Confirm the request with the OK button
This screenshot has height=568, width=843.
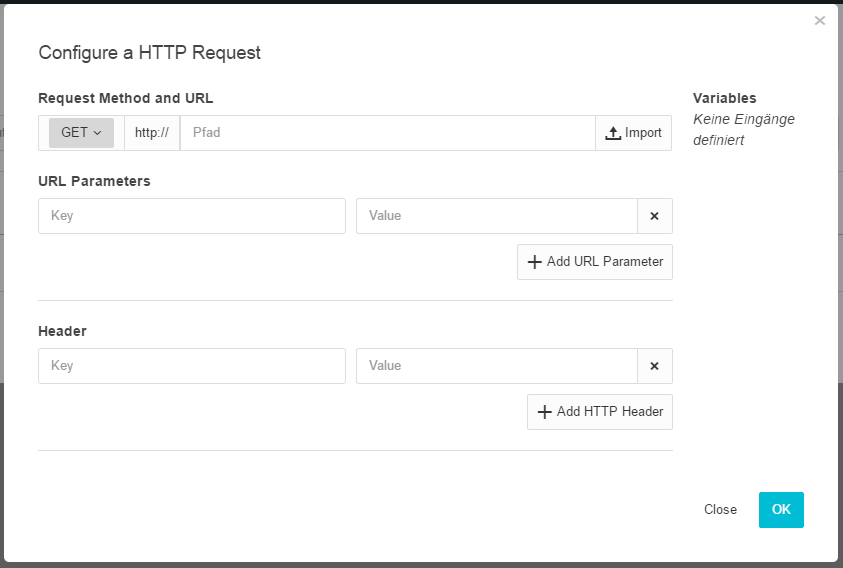click(x=781, y=510)
